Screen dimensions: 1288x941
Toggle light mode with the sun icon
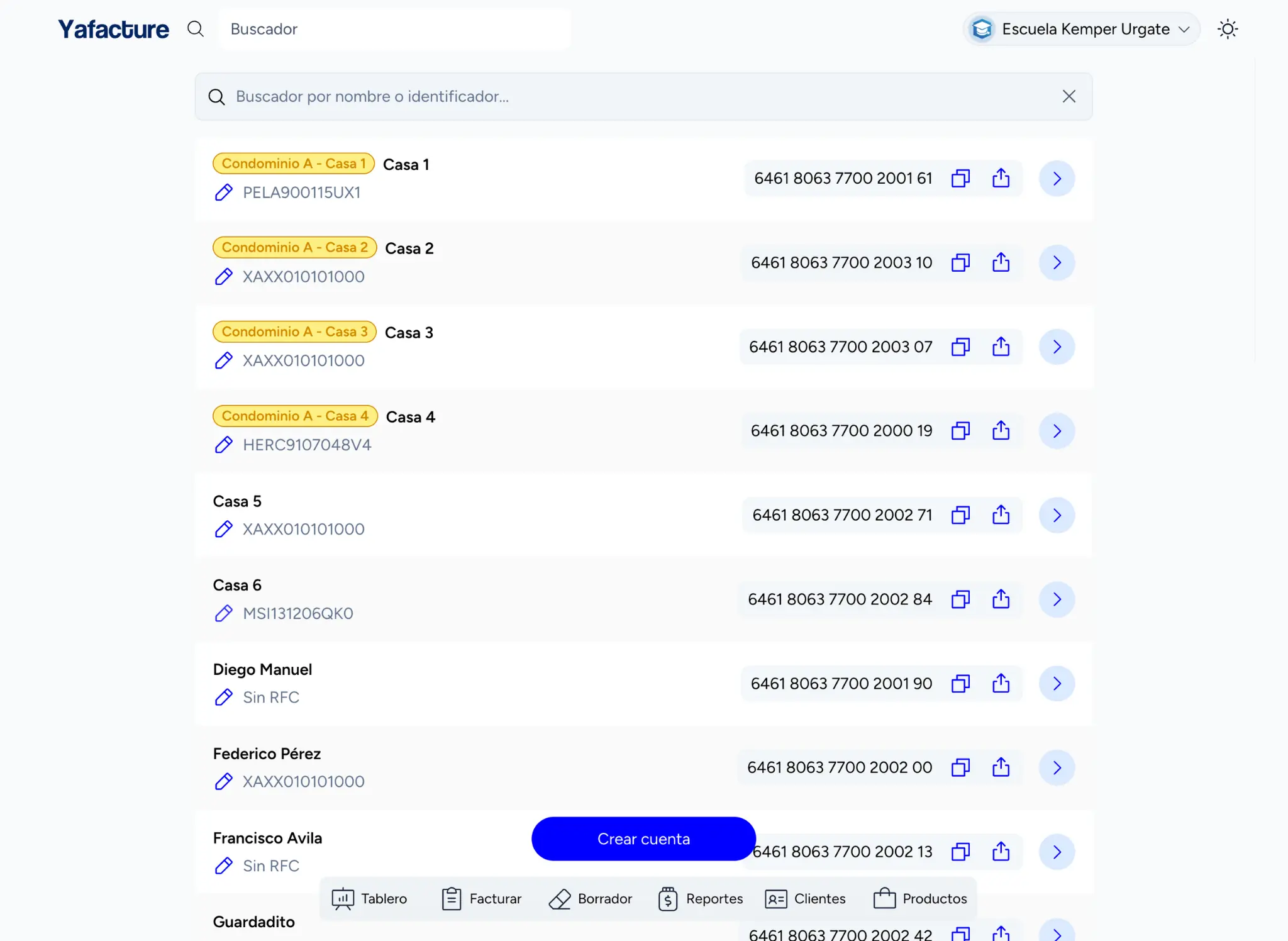[x=1228, y=29]
